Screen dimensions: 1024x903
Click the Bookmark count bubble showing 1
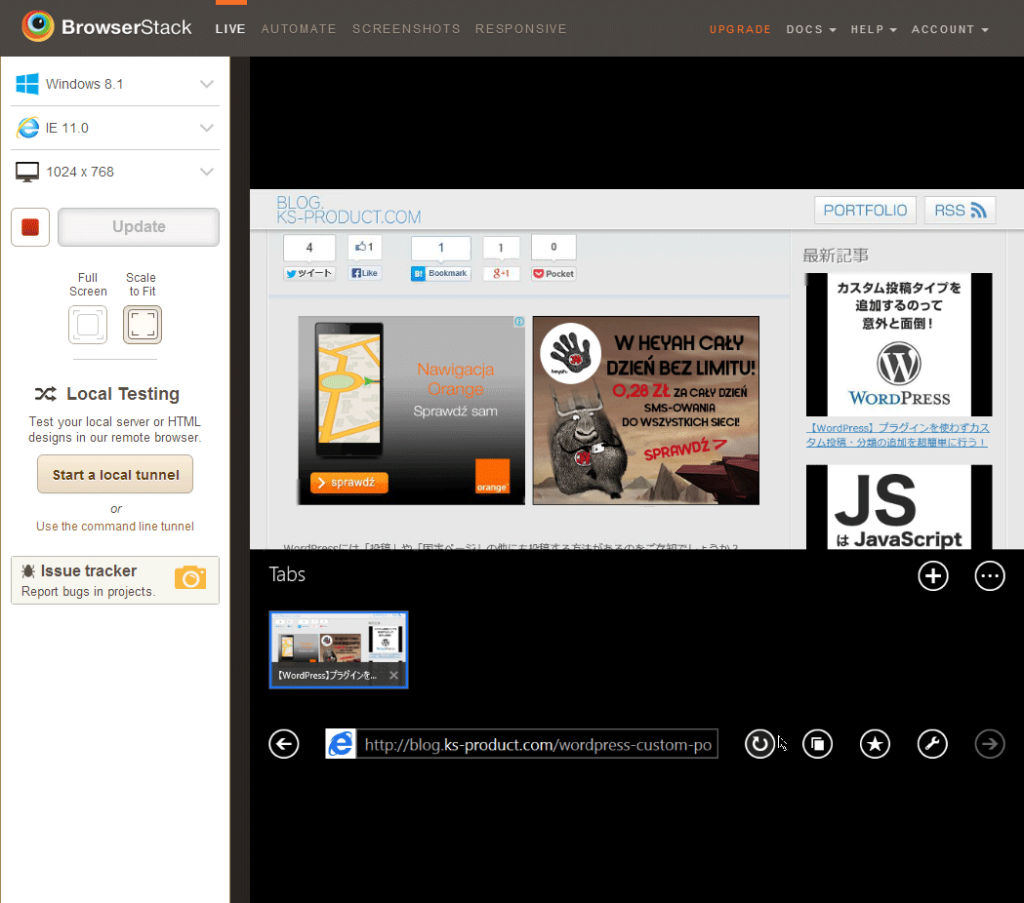point(441,247)
